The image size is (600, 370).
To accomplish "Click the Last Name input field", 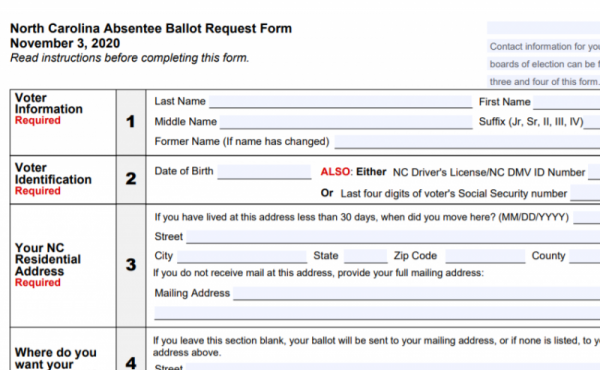I will click(341, 102).
